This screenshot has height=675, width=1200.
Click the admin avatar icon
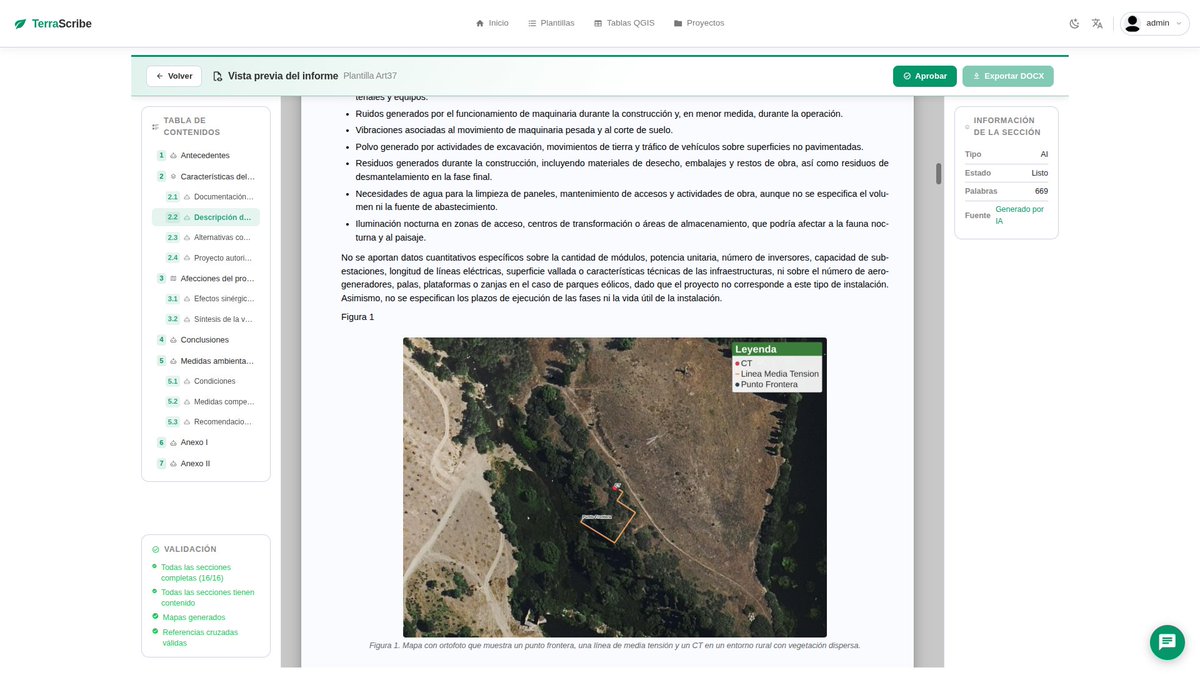pos(1133,23)
